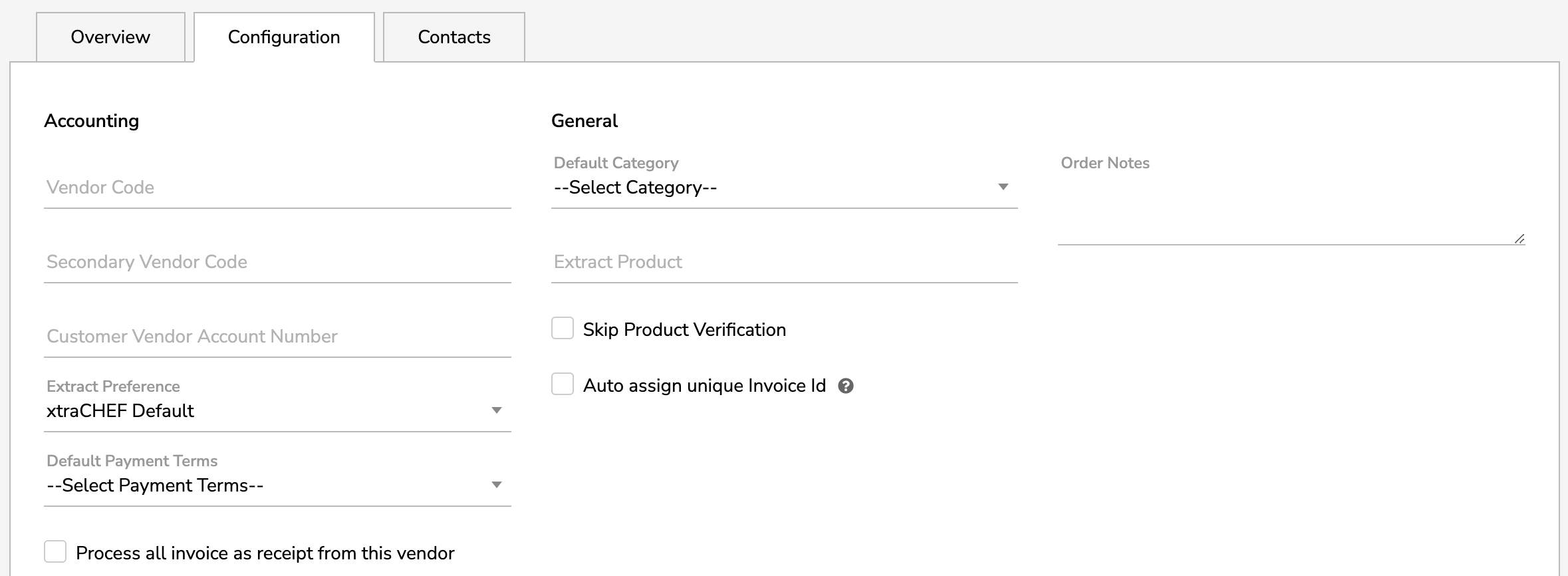Screen dimensions: 1568x576
Task: Check Auto assign unique Invoice Id
Action: [x=563, y=384]
